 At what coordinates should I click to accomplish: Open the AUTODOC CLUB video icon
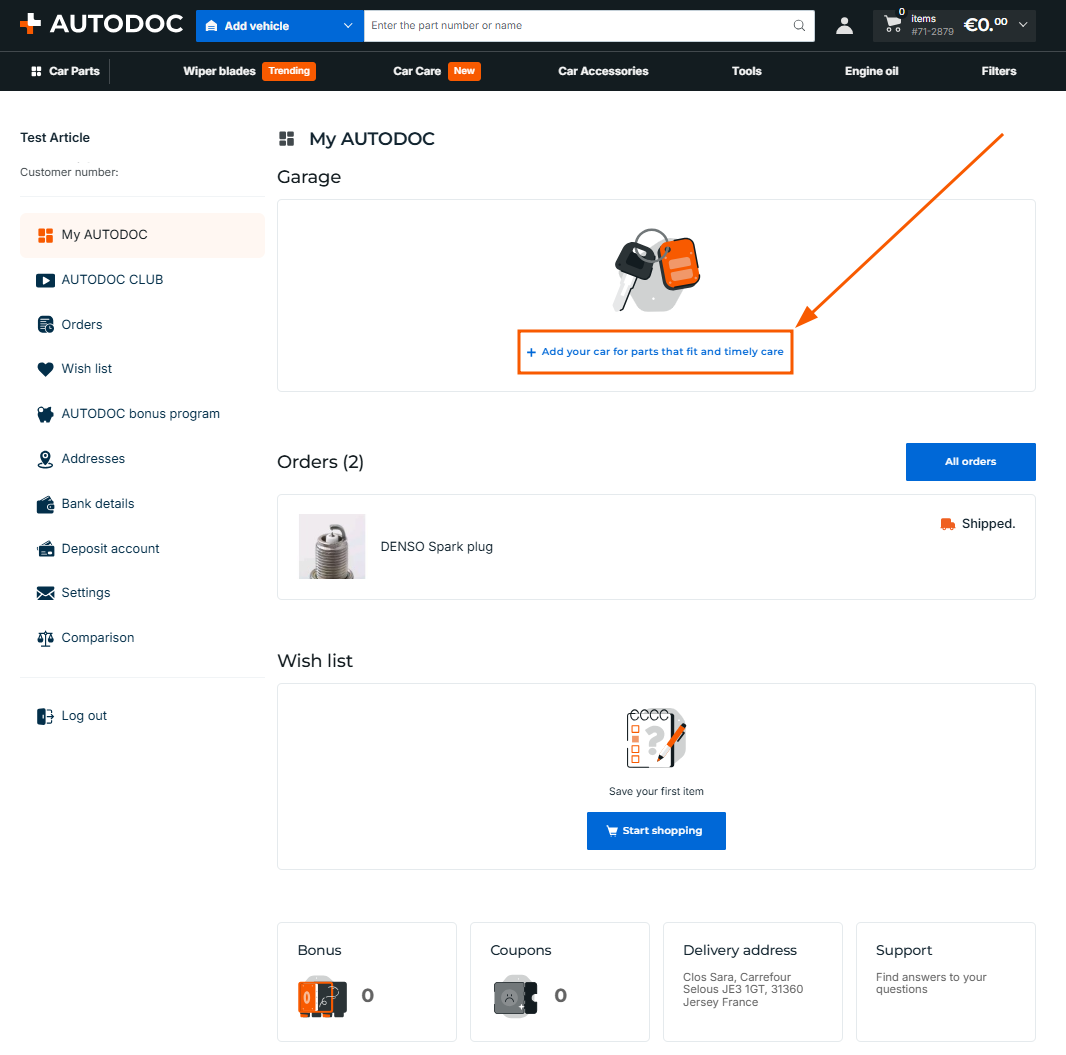(x=46, y=280)
